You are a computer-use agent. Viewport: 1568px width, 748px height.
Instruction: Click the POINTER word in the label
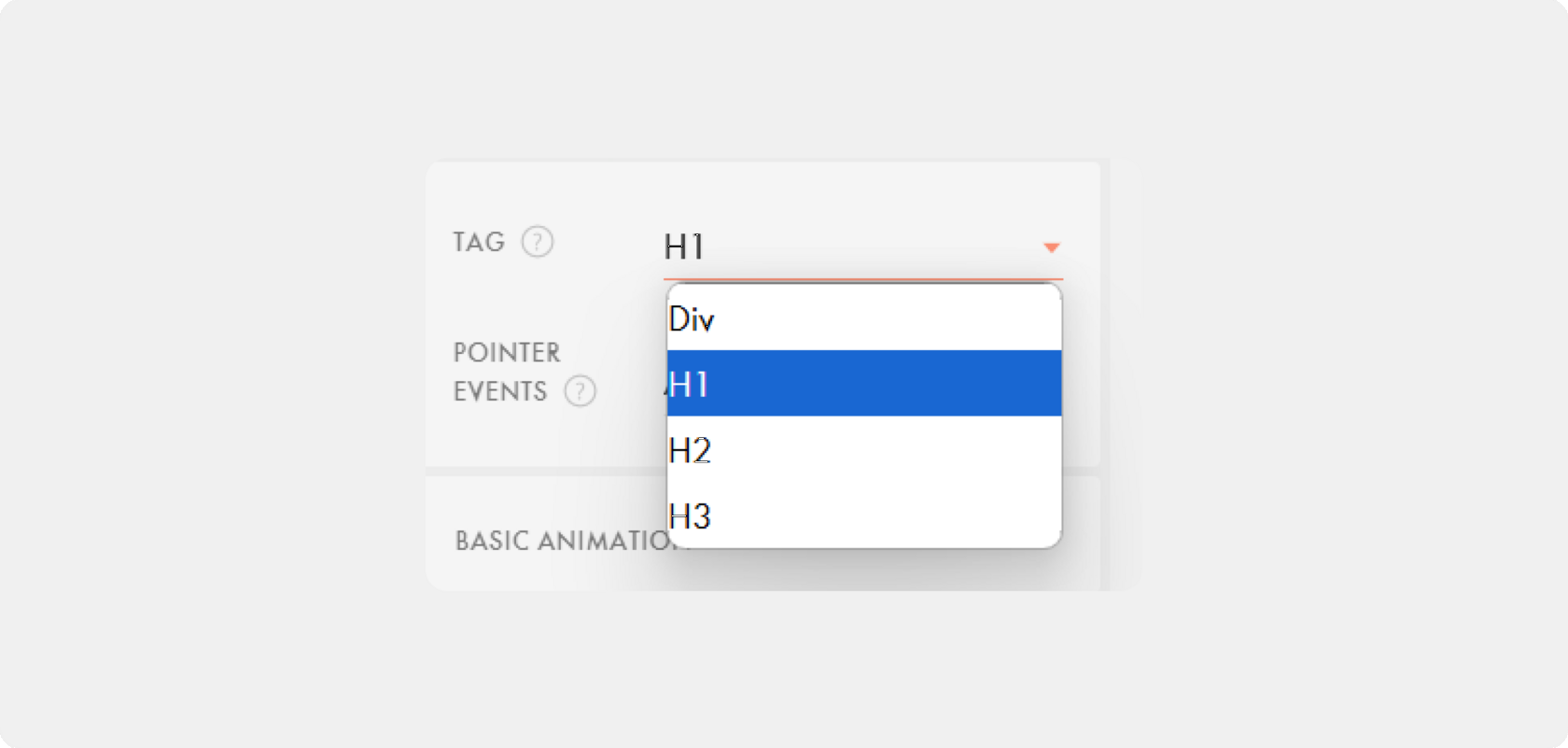(x=508, y=353)
